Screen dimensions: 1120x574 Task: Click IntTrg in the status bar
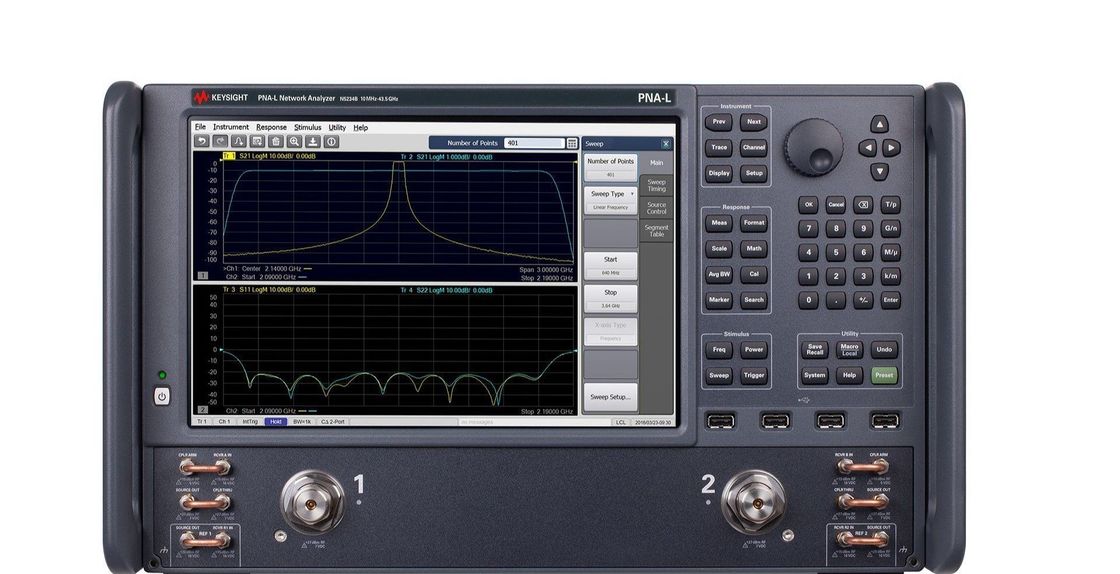(250, 422)
